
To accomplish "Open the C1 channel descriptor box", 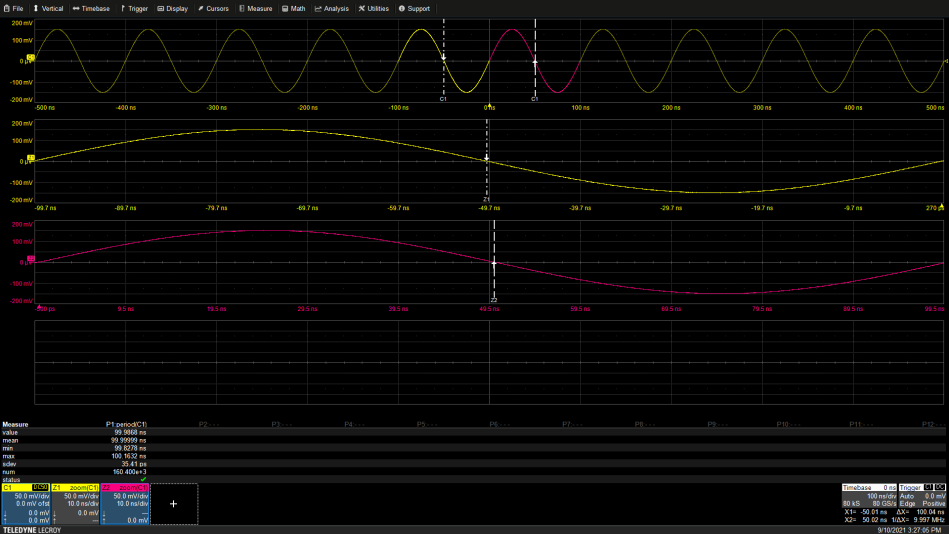I will [x=25, y=504].
